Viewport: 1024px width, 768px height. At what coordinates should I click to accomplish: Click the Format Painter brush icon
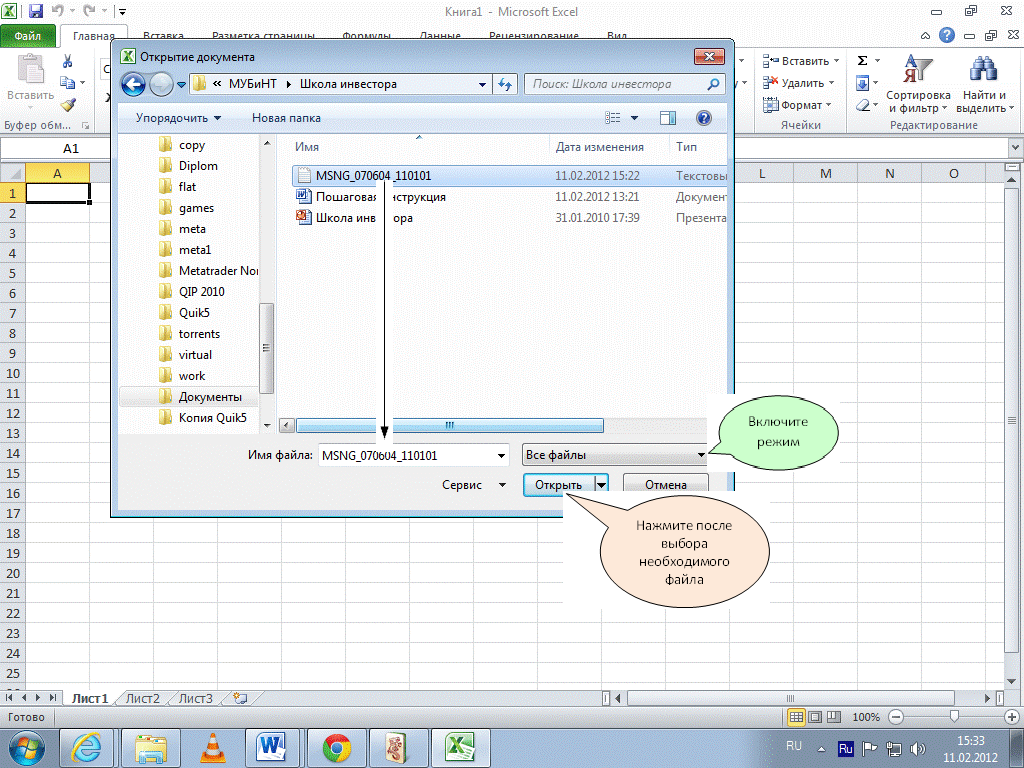[68, 104]
